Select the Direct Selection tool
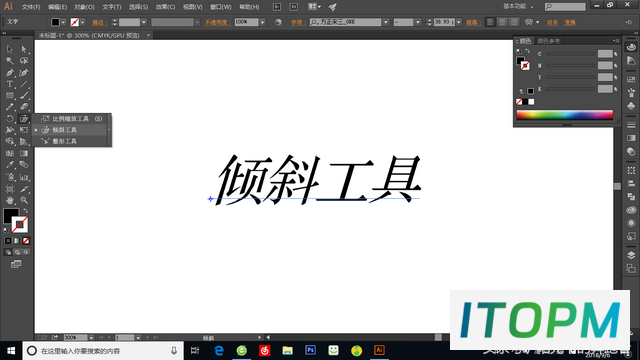 click(24, 49)
